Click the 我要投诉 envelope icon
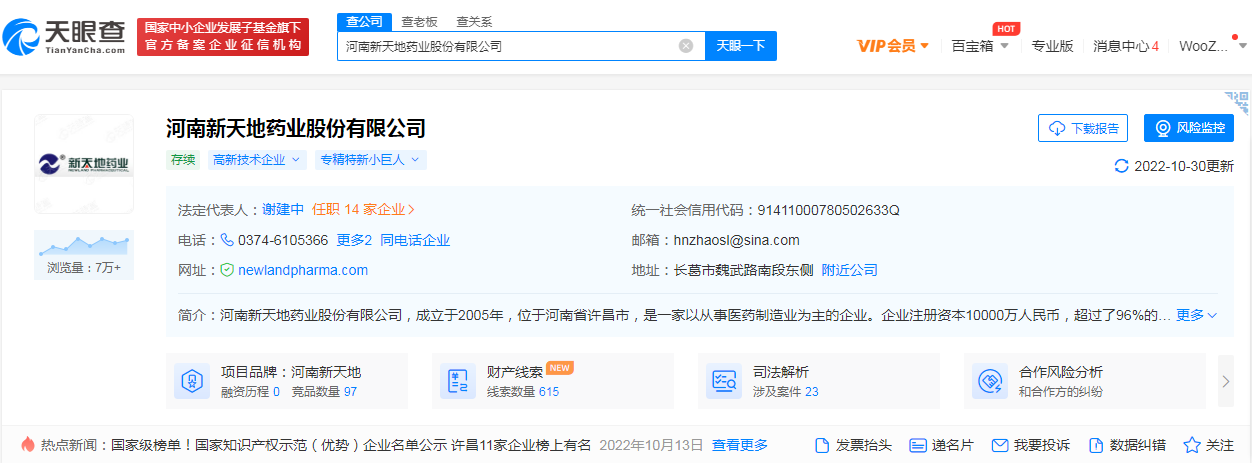Viewport: 1252px width, 463px height. [999, 445]
